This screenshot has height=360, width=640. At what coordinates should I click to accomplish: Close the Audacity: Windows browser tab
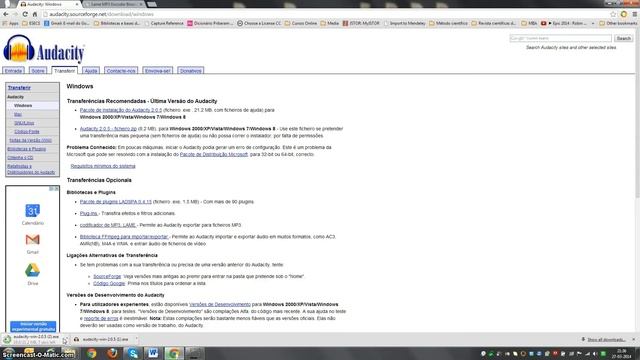(x=77, y=4)
